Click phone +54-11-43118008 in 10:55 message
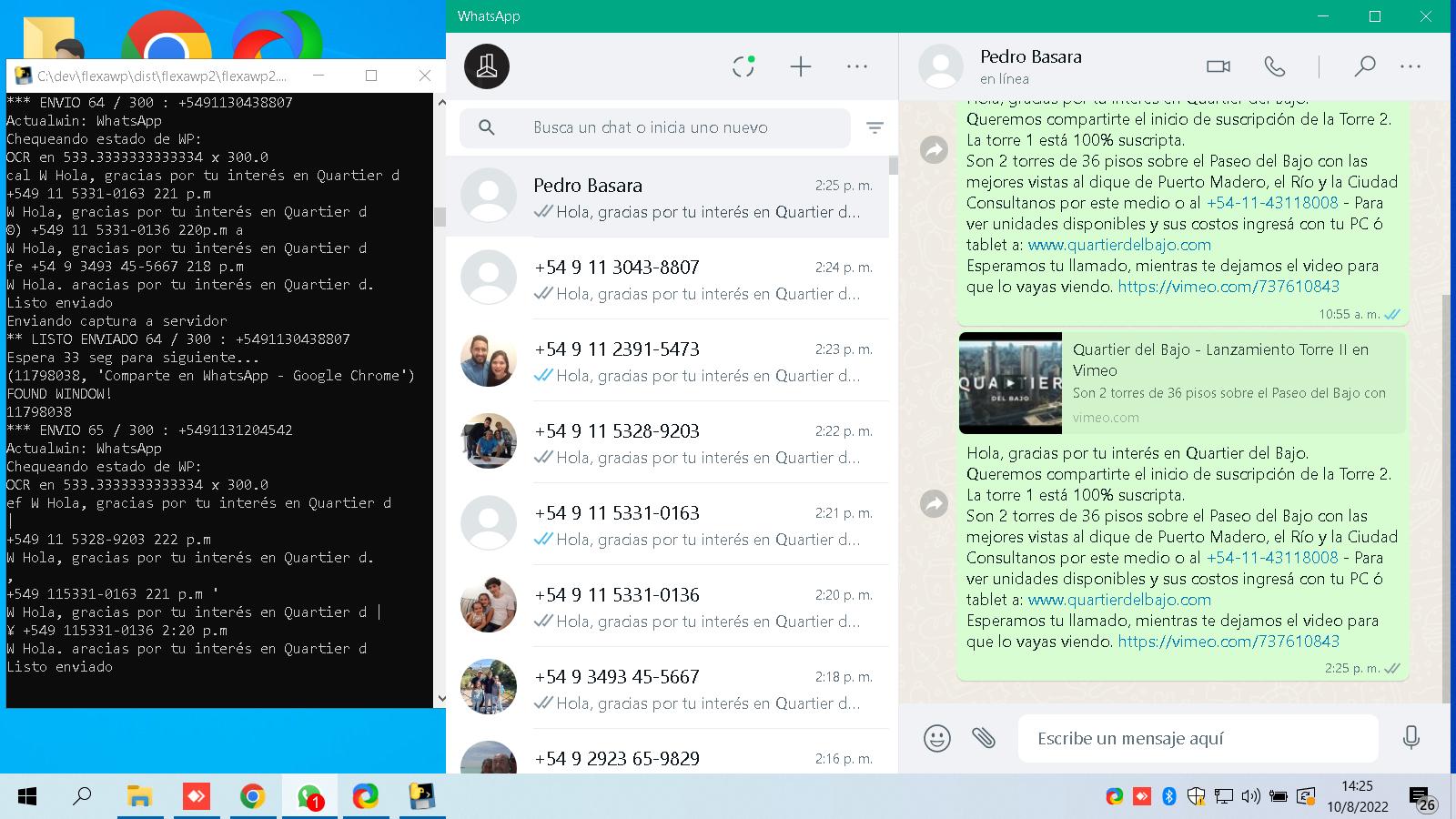The width and height of the screenshot is (1456, 819). click(x=1272, y=203)
